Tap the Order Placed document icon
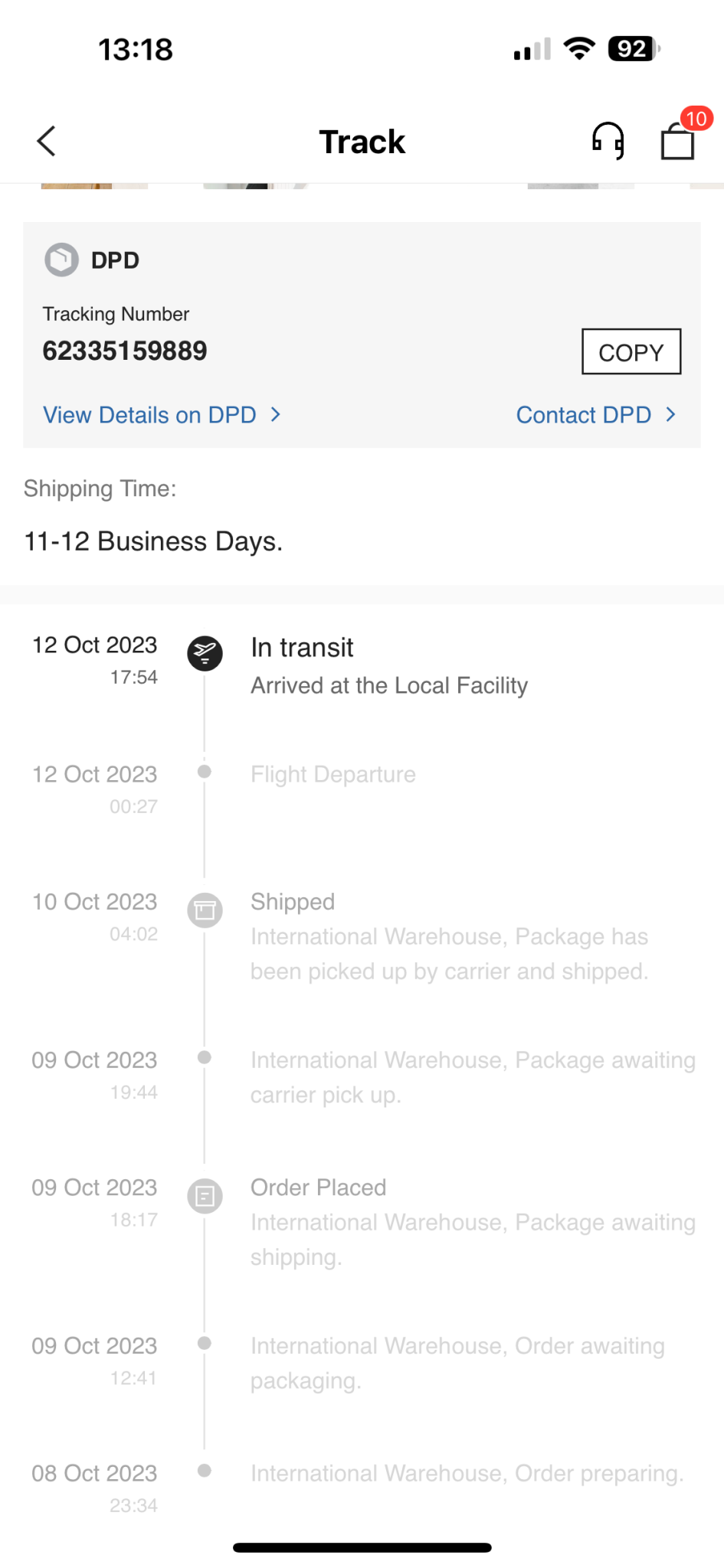 pyautogui.click(x=205, y=1196)
